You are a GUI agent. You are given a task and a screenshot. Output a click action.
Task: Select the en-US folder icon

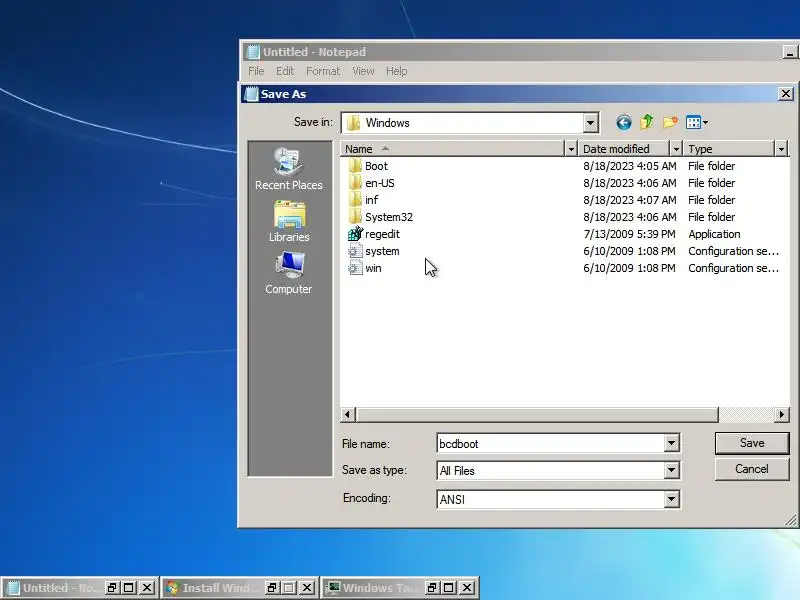tap(355, 183)
